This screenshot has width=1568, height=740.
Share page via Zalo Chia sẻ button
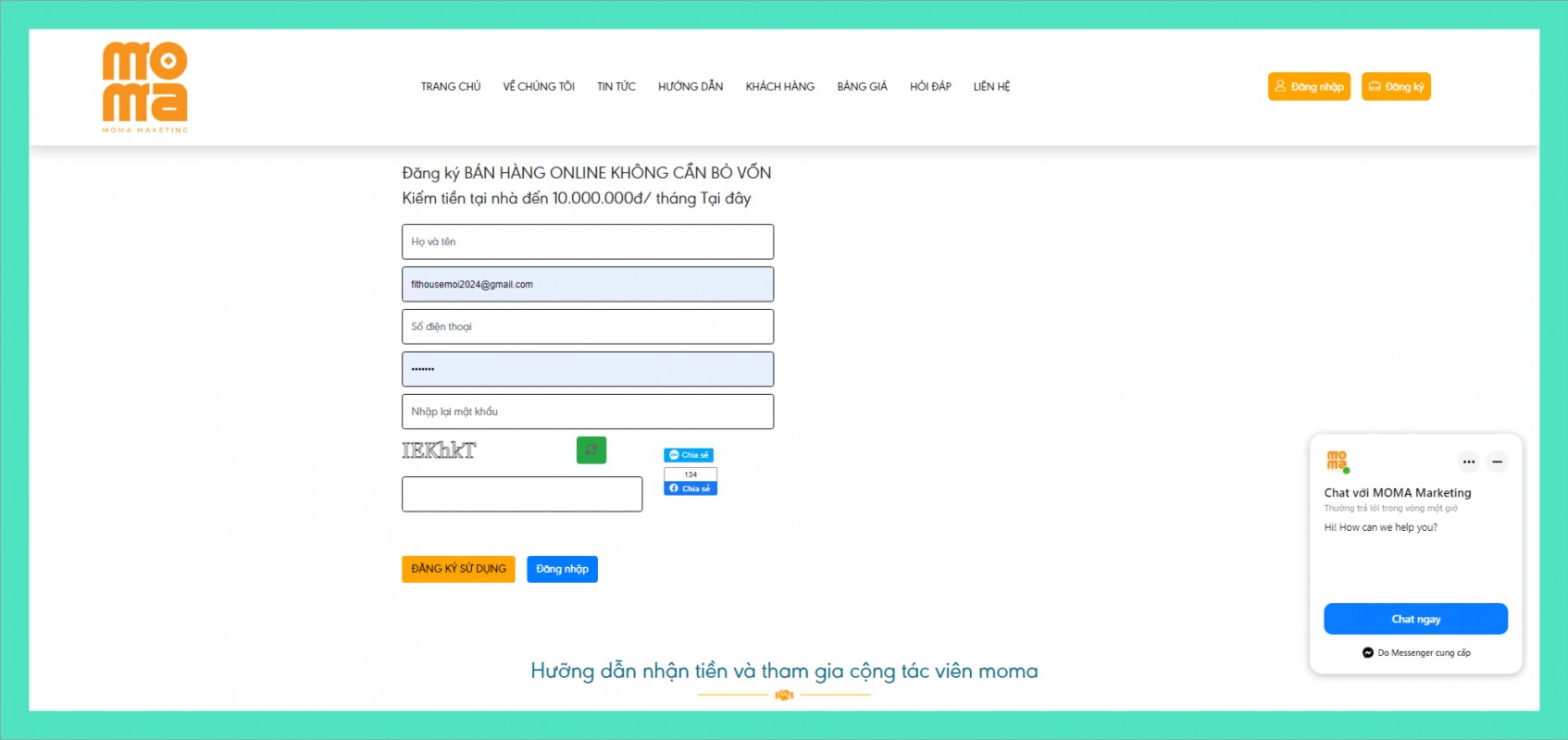click(x=689, y=455)
